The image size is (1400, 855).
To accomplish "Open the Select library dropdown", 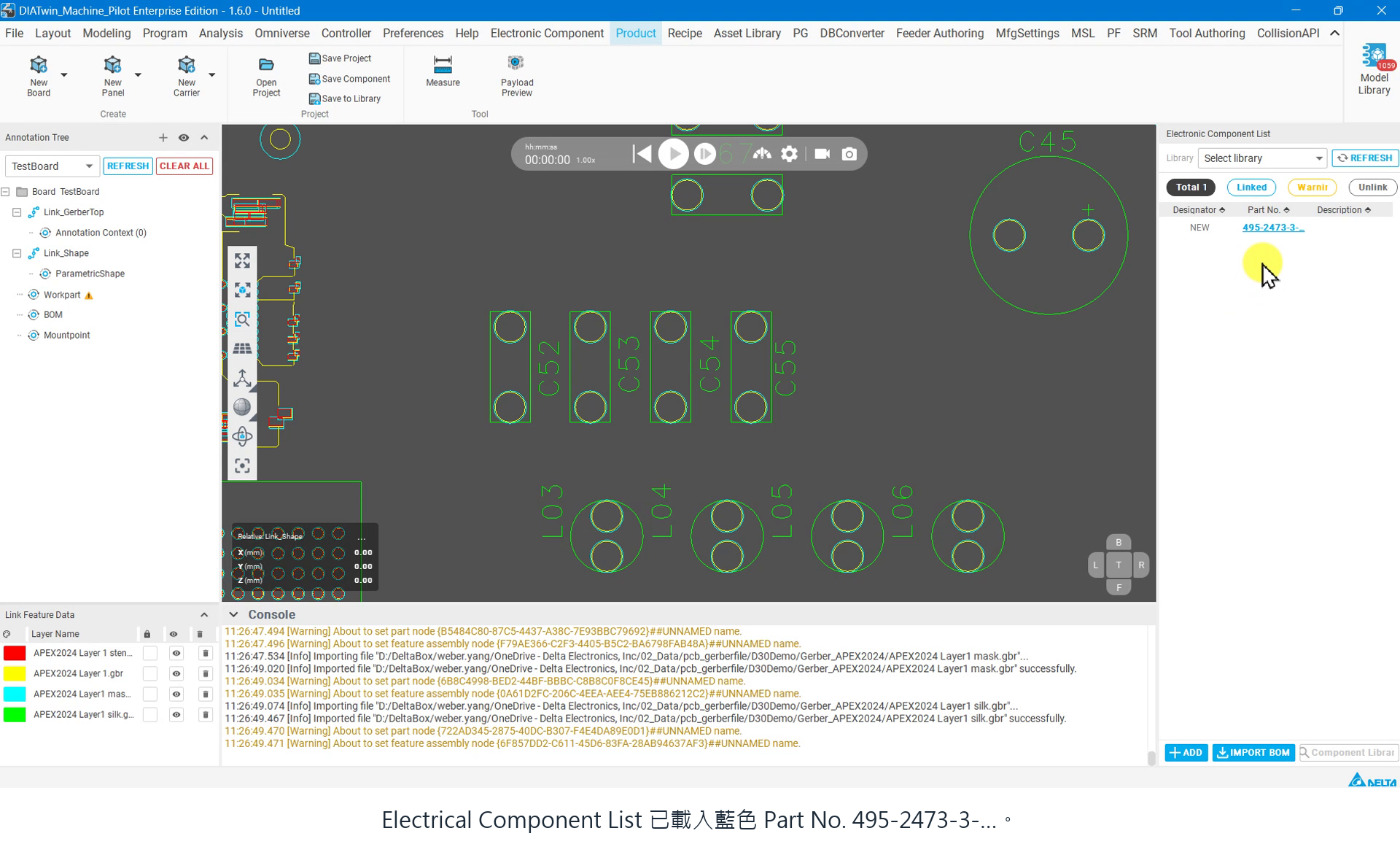I will (x=1262, y=158).
